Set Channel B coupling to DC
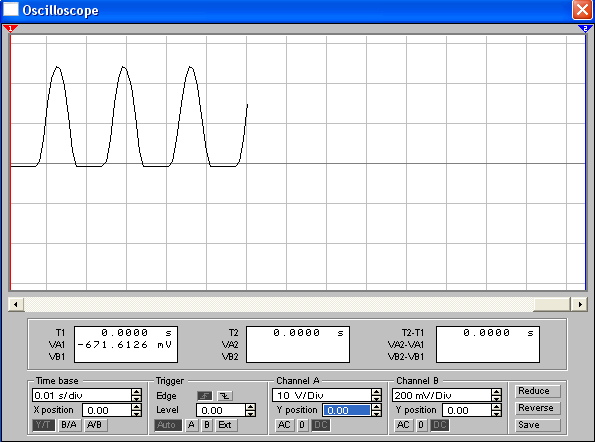Viewport: 595px width, 442px height. [x=439, y=425]
